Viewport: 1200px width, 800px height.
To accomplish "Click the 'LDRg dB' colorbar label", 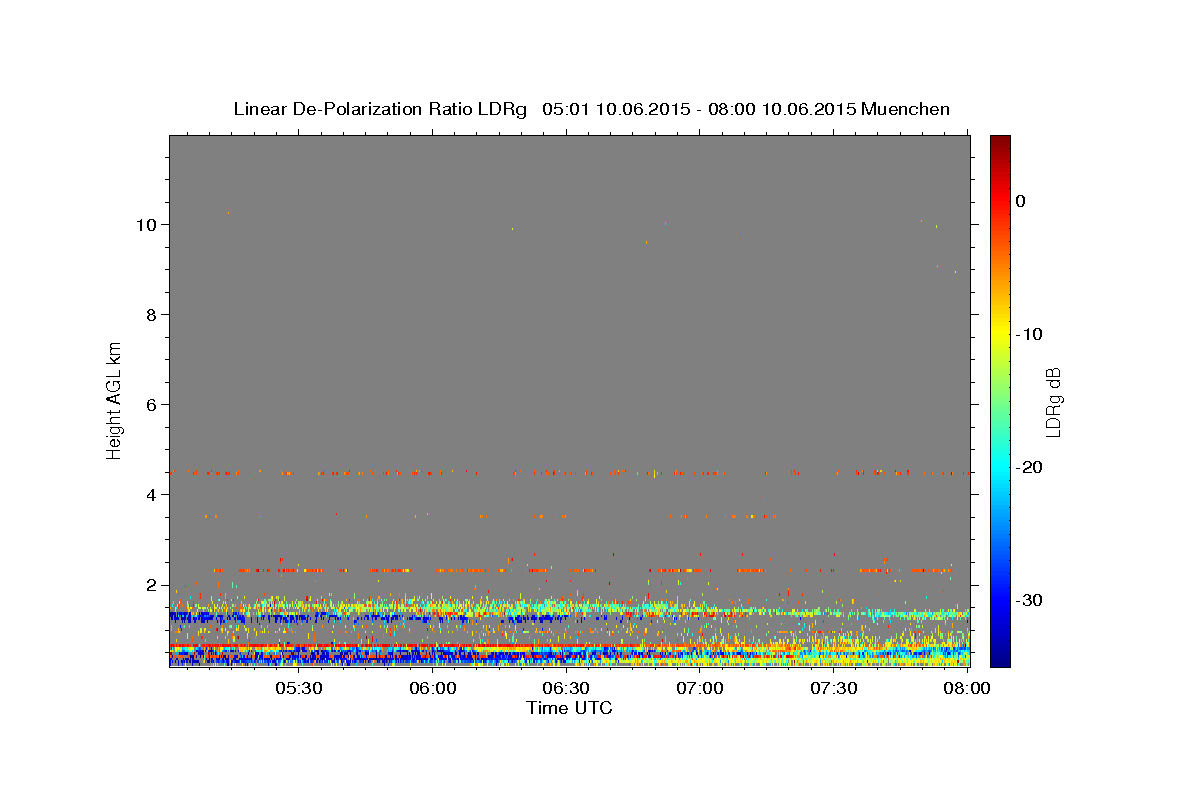I will coord(1052,402).
